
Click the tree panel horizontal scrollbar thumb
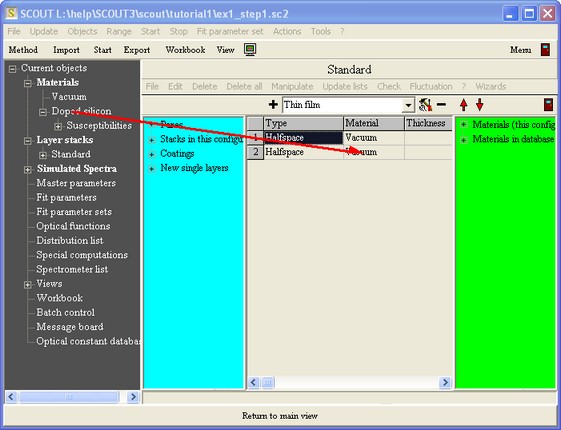click(x=69, y=397)
